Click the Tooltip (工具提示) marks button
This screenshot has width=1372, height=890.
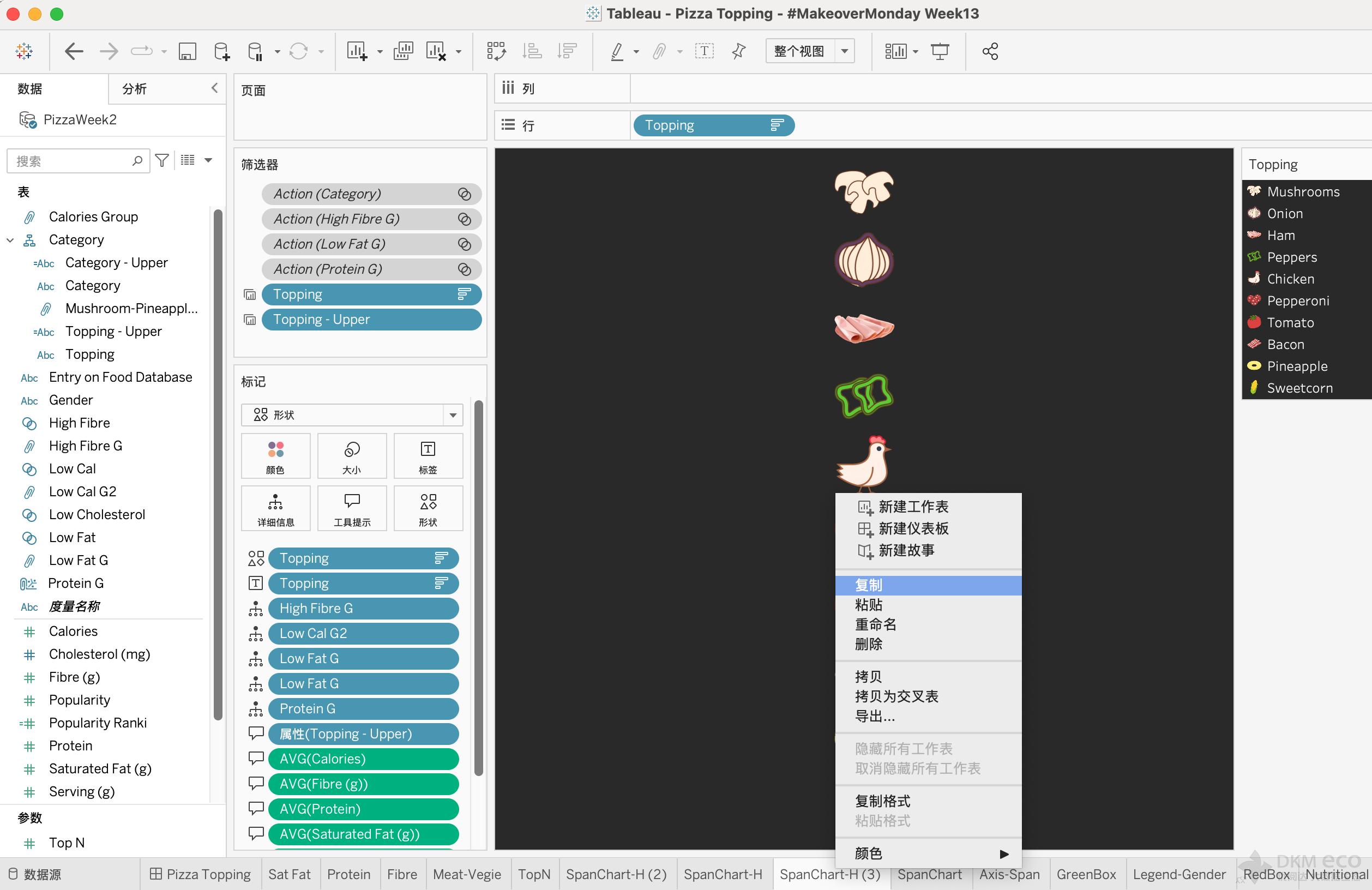[352, 508]
